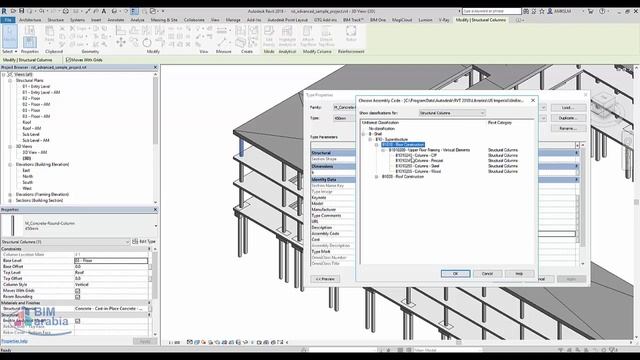Click the sign-in user icon in title bar
The height and width of the screenshot is (360, 640).
[550, 11]
